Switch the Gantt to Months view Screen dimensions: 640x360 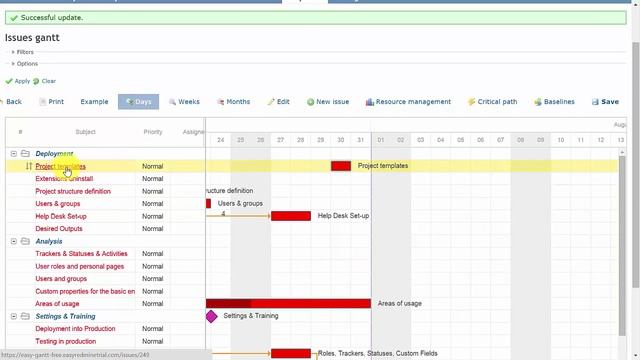(x=233, y=102)
